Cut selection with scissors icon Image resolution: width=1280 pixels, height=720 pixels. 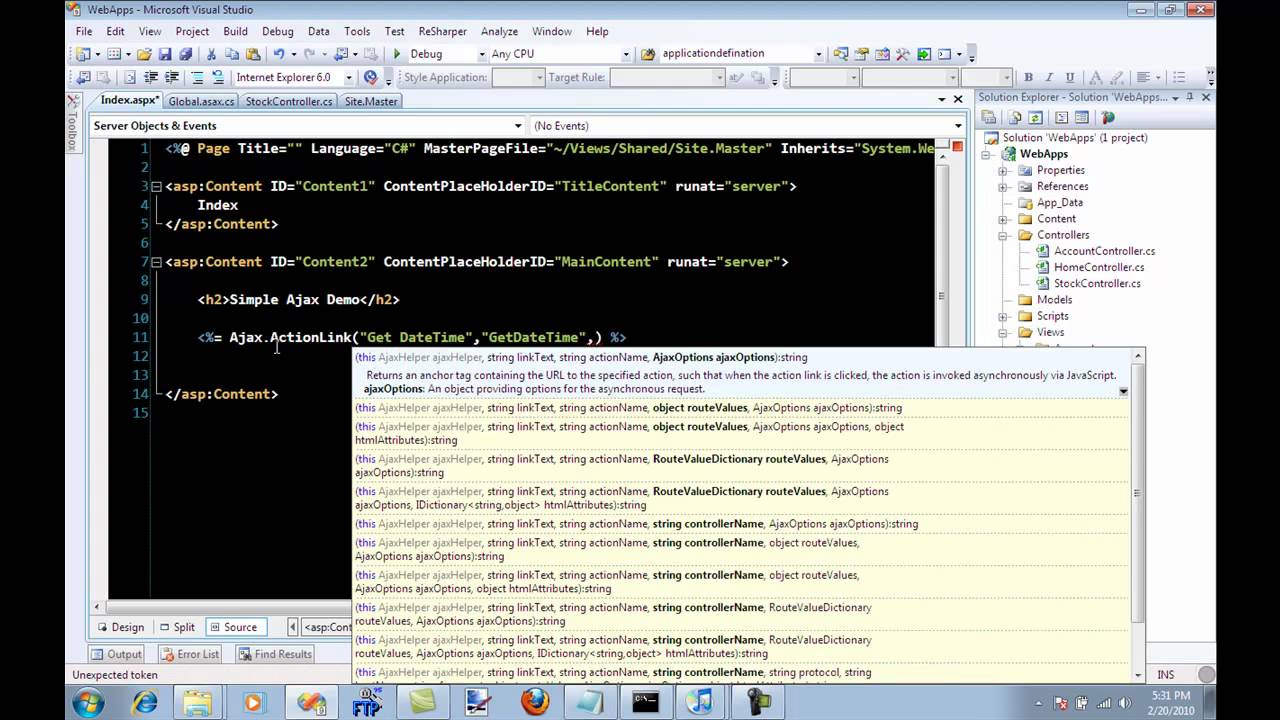pos(211,54)
